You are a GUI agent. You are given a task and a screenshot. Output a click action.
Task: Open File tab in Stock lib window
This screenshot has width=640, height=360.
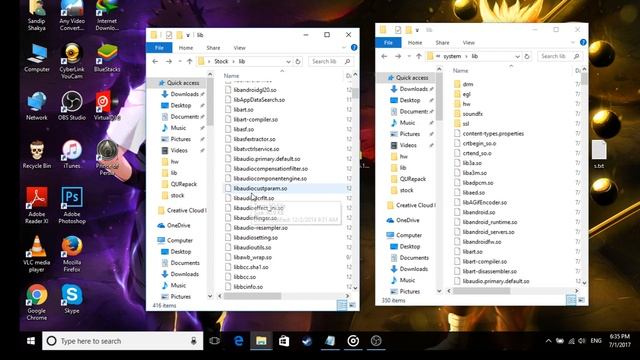159,48
